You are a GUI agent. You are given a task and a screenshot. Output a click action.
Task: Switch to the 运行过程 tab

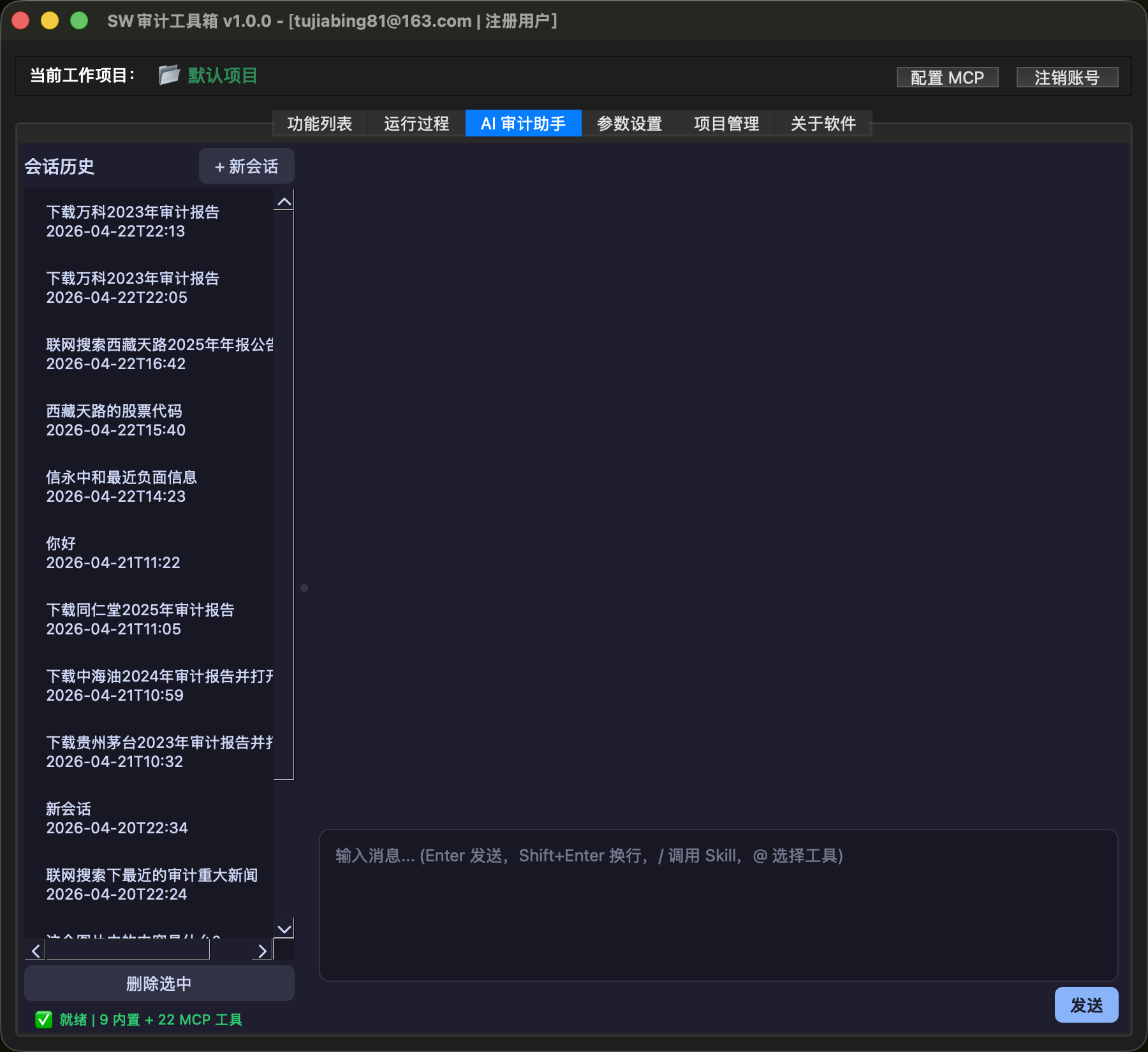[417, 123]
